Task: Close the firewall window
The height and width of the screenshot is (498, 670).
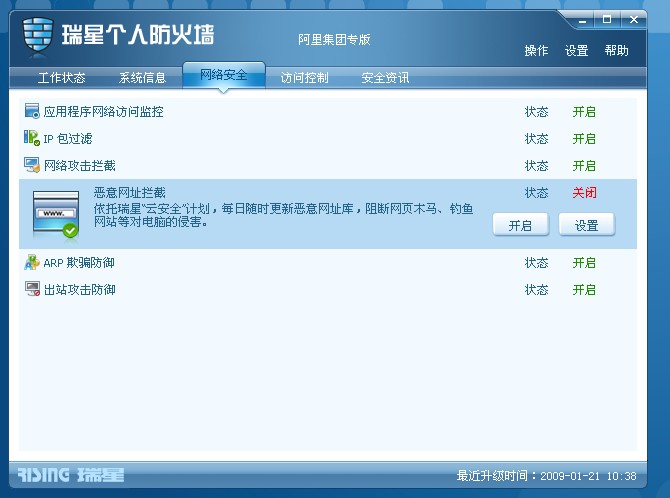Action: [634, 19]
